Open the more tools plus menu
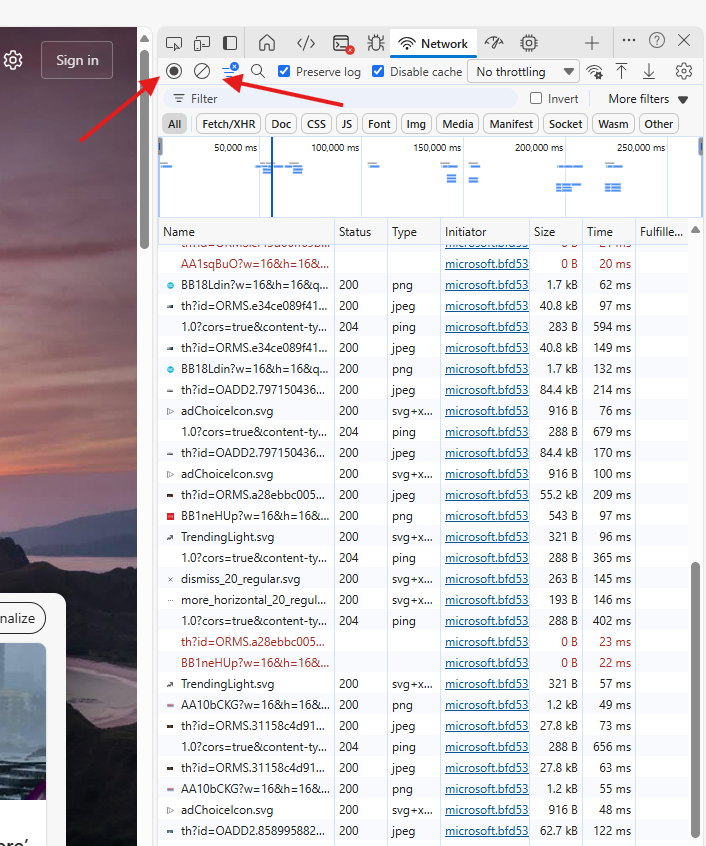The image size is (706, 846). click(592, 43)
